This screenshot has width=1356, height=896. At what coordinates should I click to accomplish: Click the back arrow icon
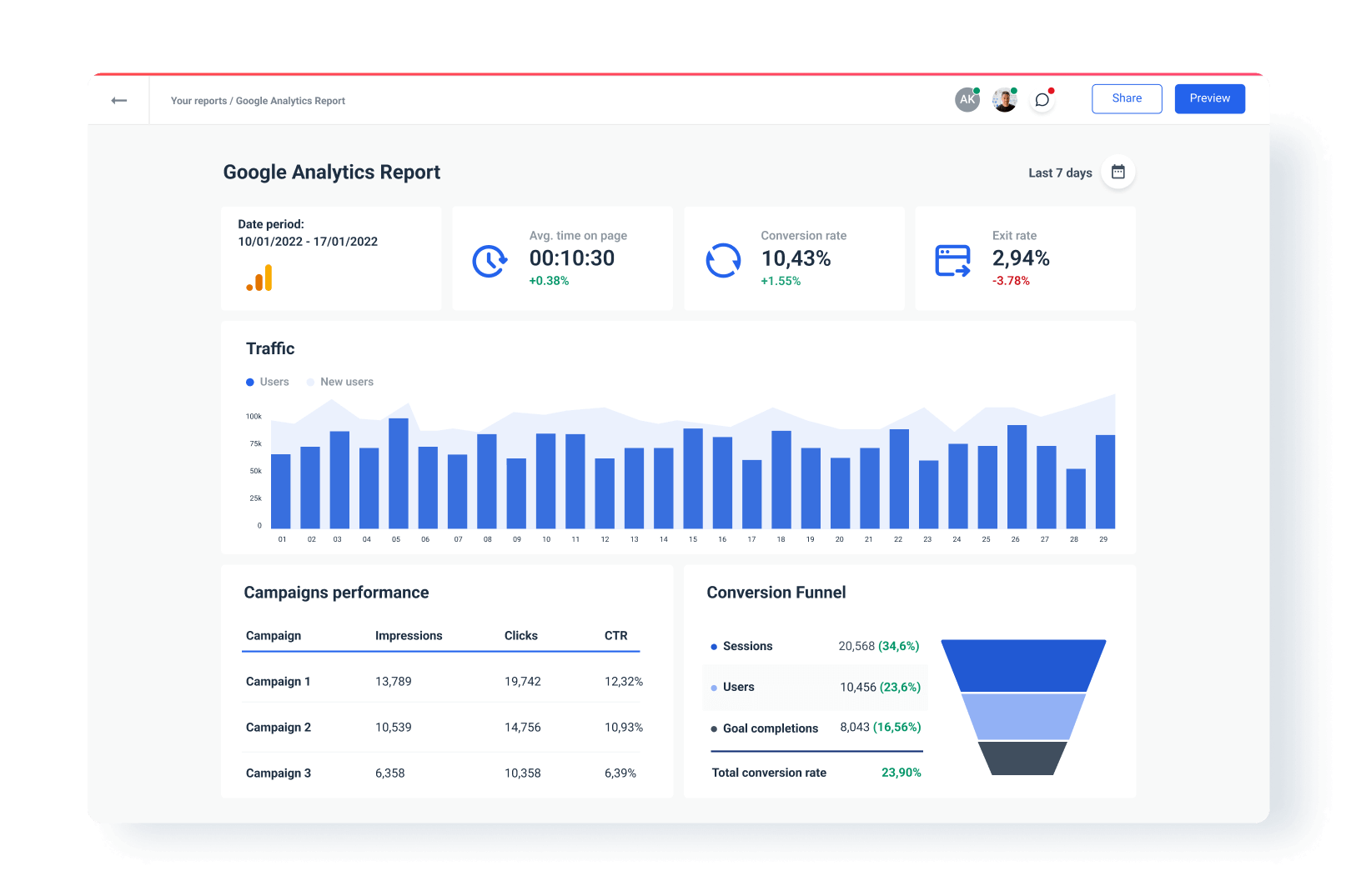point(118,100)
